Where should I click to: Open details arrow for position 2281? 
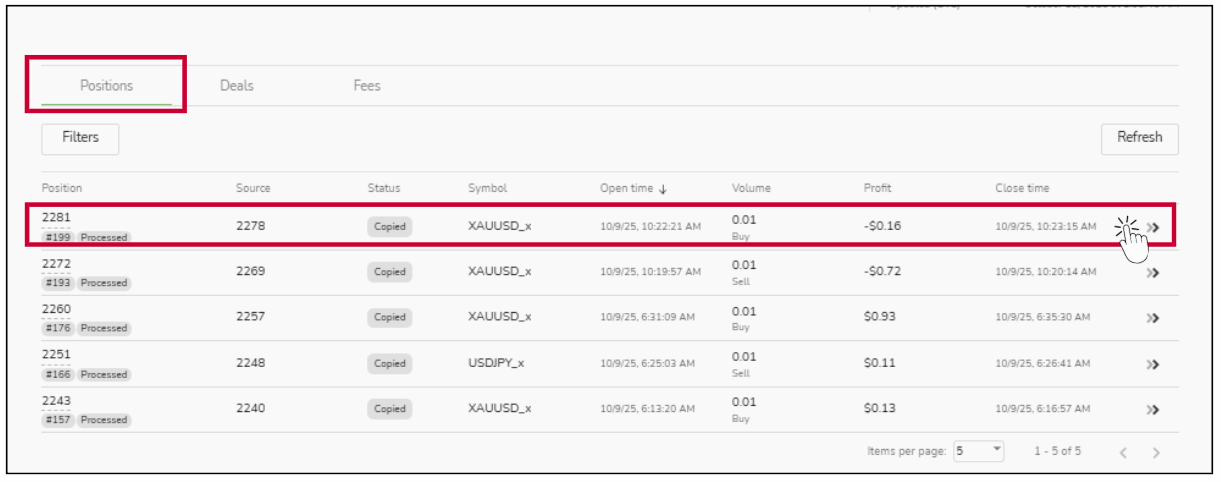[x=1152, y=227]
